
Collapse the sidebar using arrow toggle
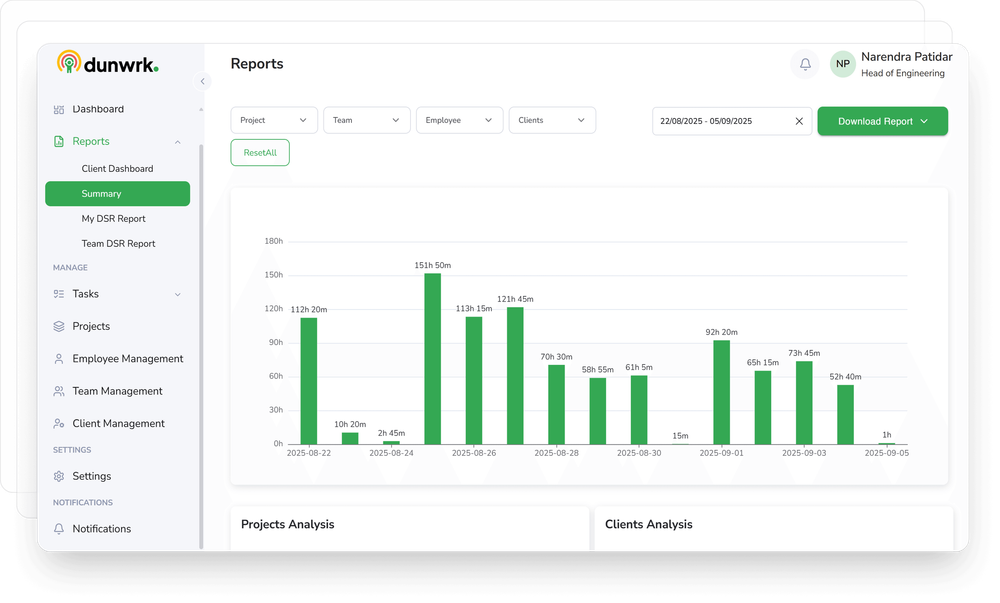click(203, 82)
